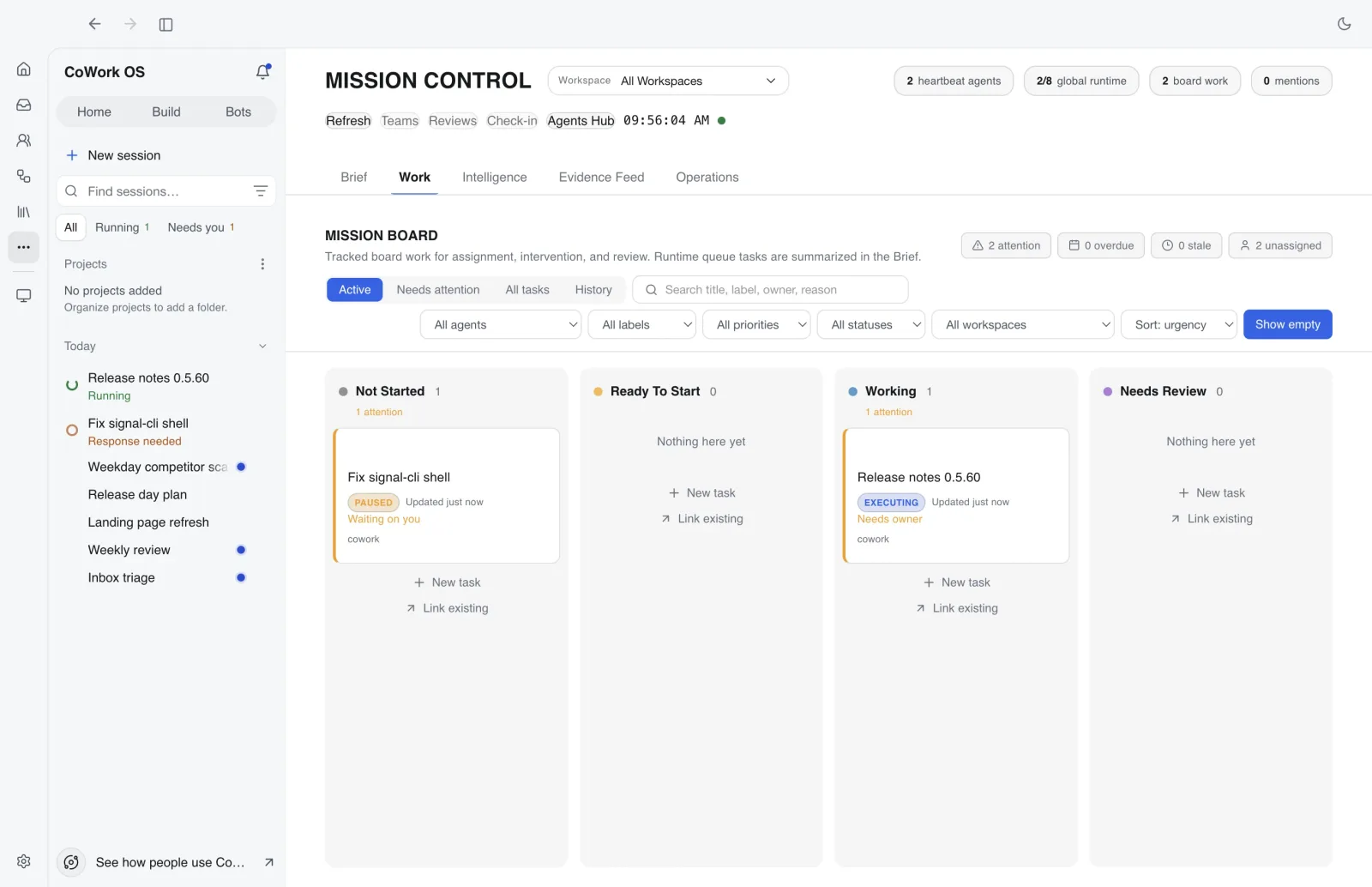1372x887 pixels.
Task: Switch to the Evidence Feed tab
Action: (601, 177)
